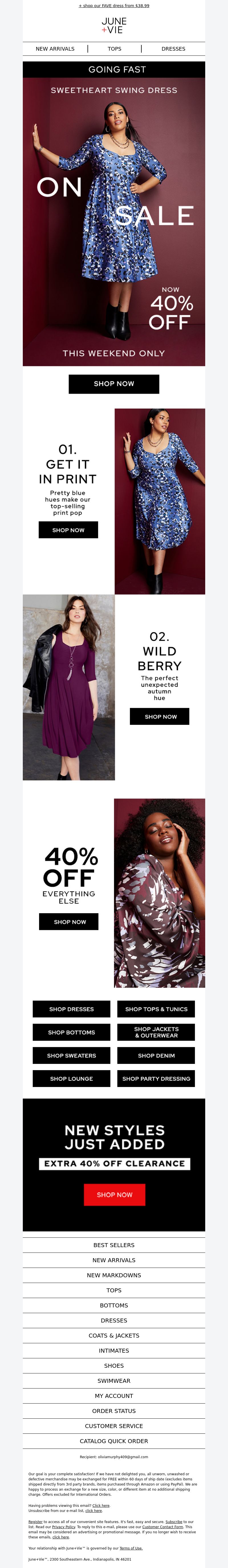Screen dimensions: 228x1568
Task: Click SHOP NOW under the sale hero banner
Action: (114, 383)
